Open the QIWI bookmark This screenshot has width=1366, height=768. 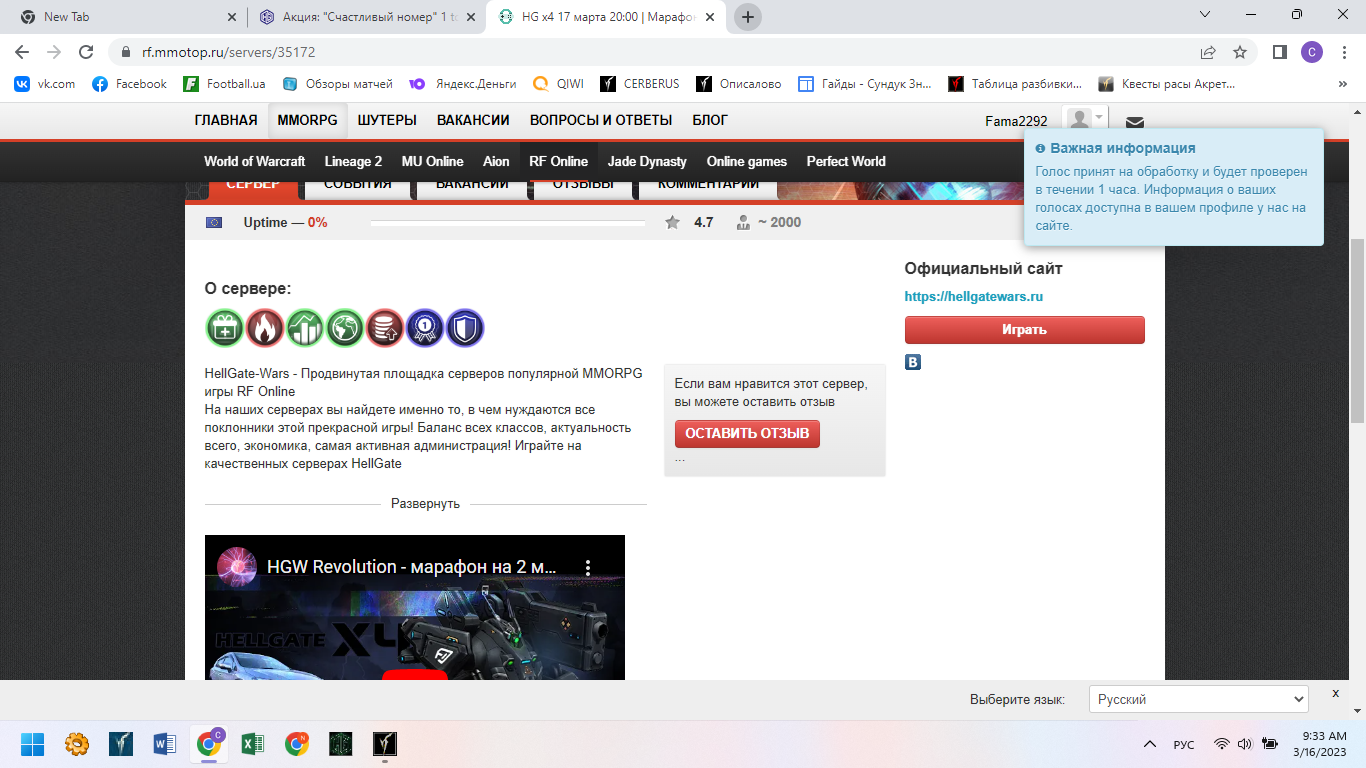[558, 84]
